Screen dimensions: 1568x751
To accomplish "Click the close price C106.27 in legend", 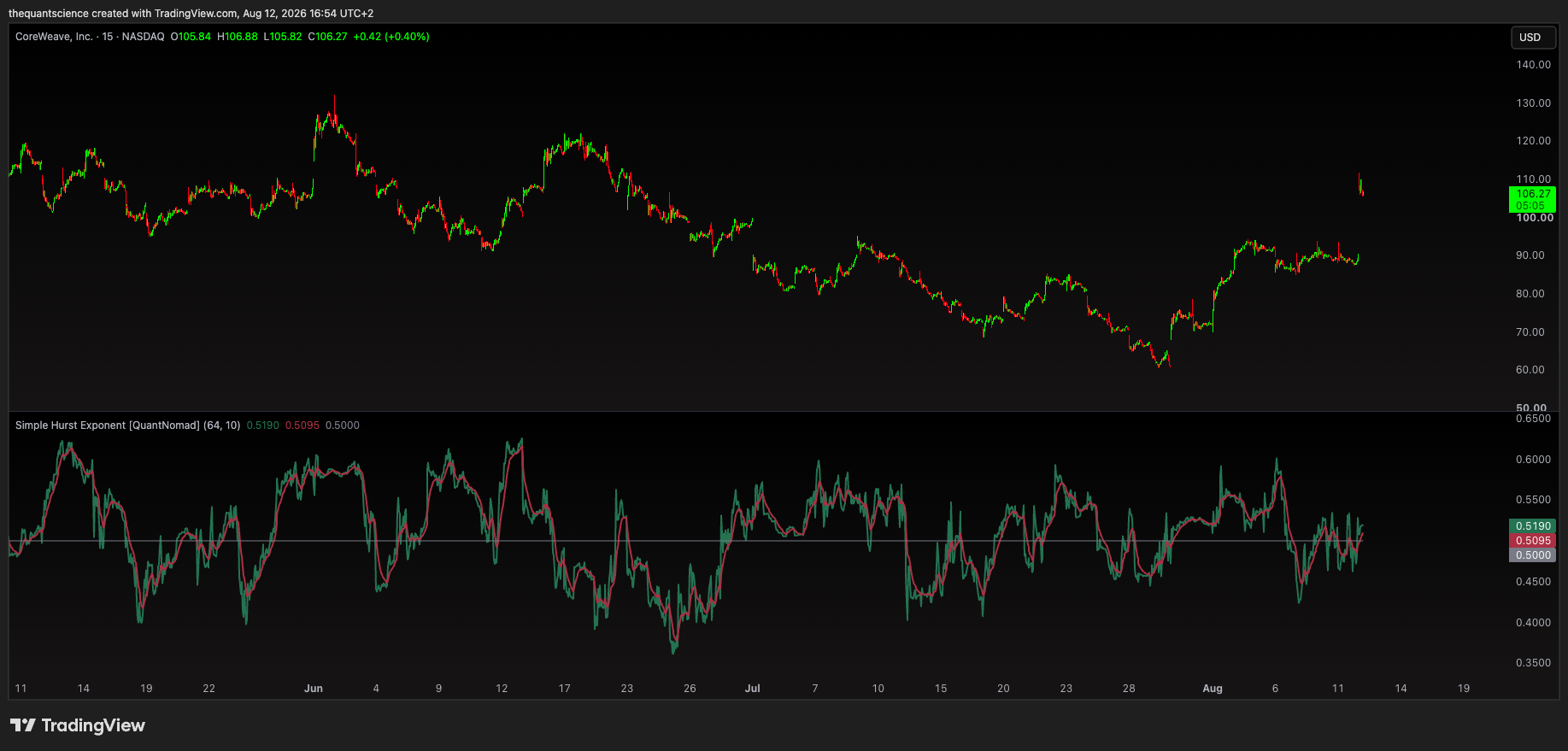I will point(328,37).
